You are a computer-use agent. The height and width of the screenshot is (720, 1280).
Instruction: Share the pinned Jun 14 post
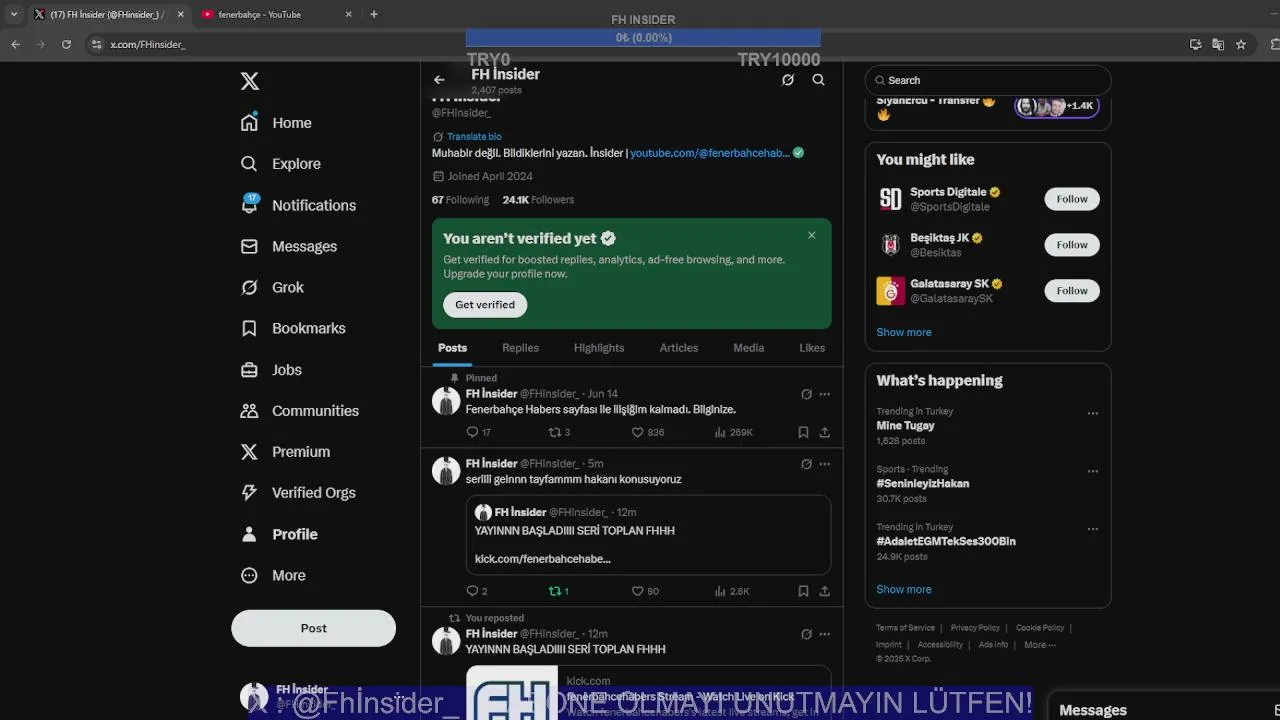pos(825,433)
